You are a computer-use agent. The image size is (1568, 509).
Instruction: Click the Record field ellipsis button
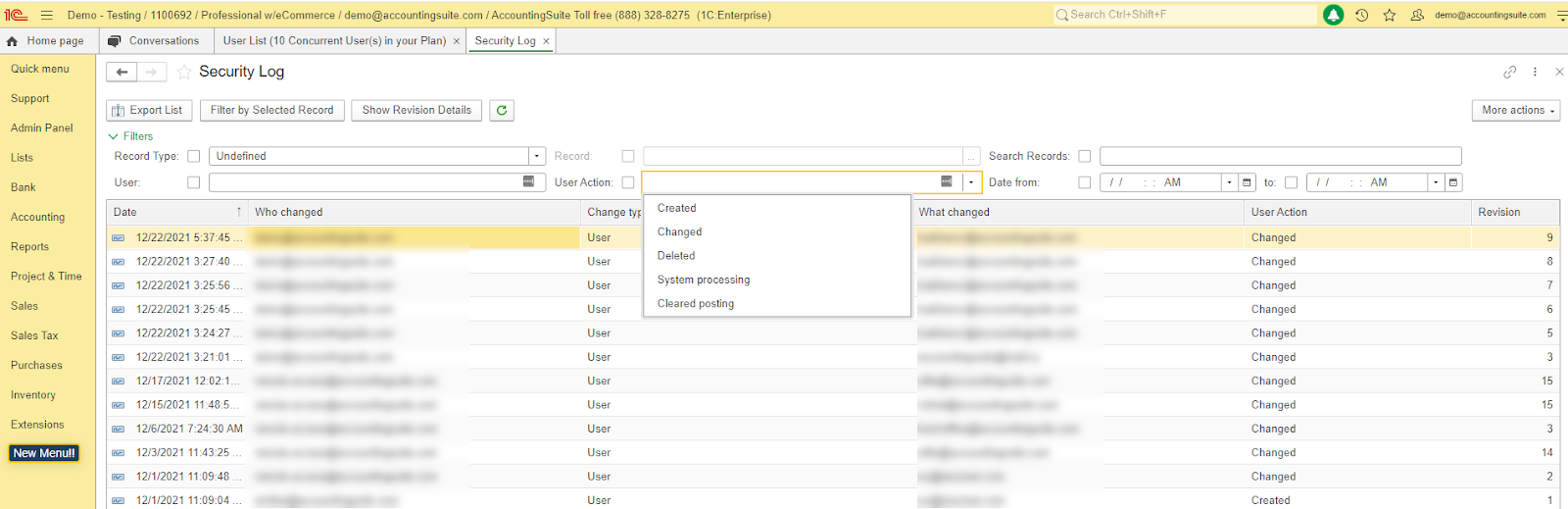[x=971, y=156]
